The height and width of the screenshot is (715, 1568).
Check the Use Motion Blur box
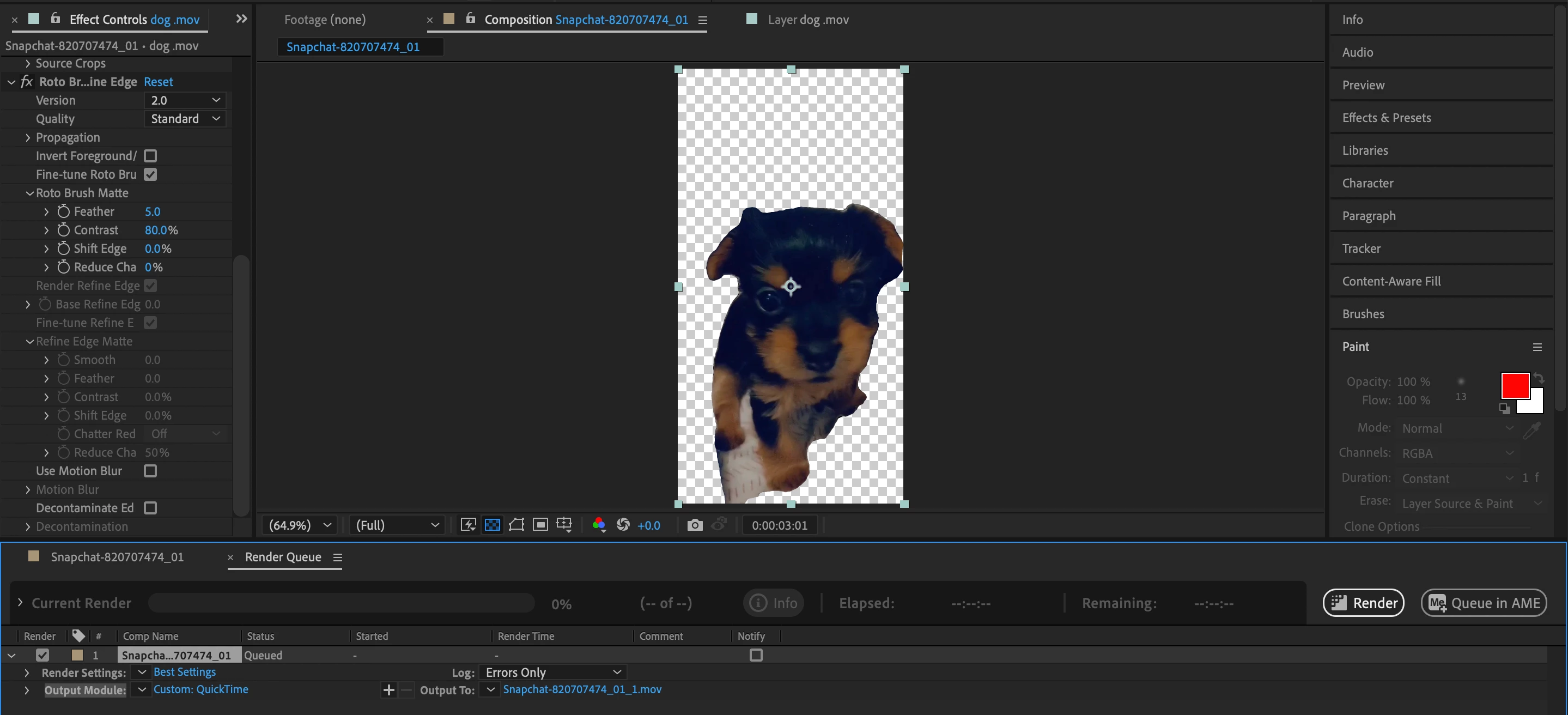[150, 471]
